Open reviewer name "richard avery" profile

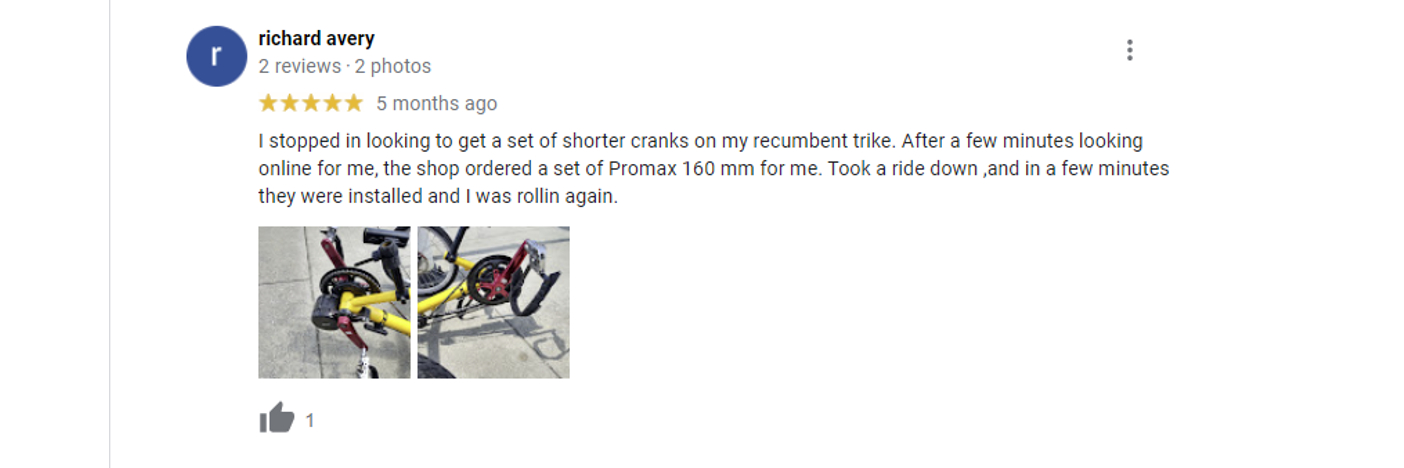click(316, 39)
